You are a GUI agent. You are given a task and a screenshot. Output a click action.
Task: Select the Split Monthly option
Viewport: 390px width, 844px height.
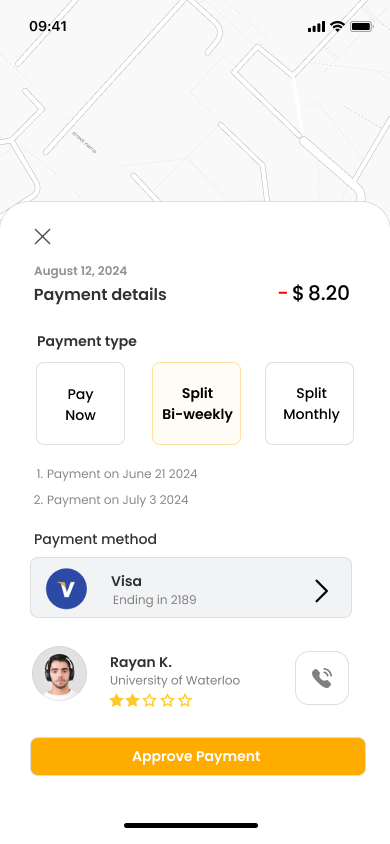tap(309, 404)
